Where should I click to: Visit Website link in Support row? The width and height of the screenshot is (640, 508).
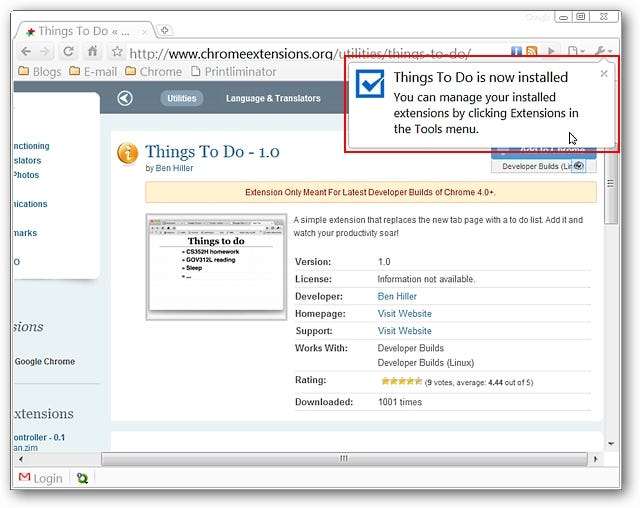404,331
